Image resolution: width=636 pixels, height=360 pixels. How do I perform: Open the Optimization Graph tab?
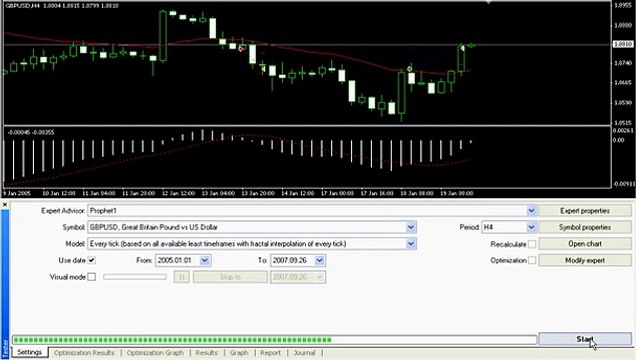155,353
